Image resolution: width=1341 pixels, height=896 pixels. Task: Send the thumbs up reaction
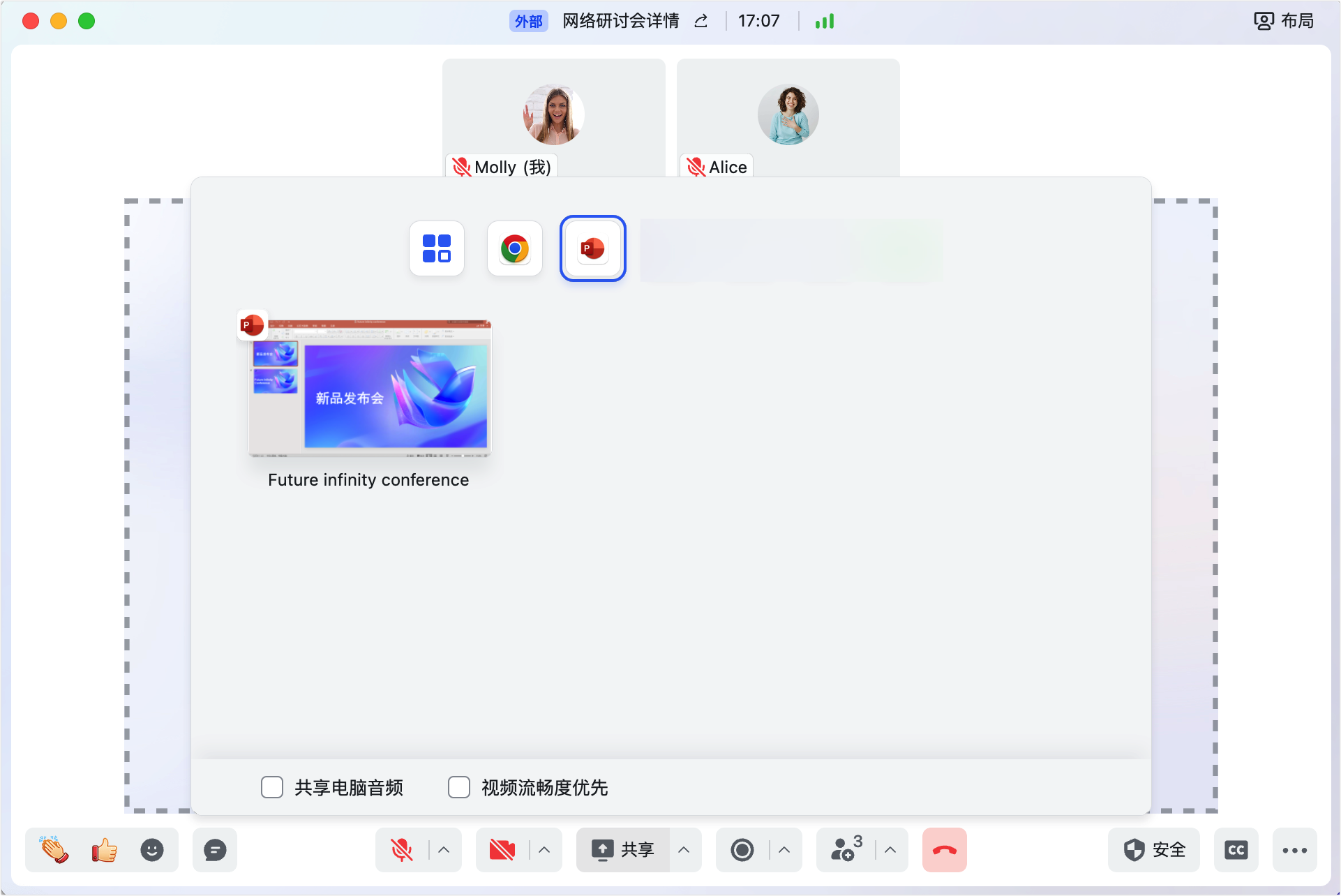coord(104,849)
